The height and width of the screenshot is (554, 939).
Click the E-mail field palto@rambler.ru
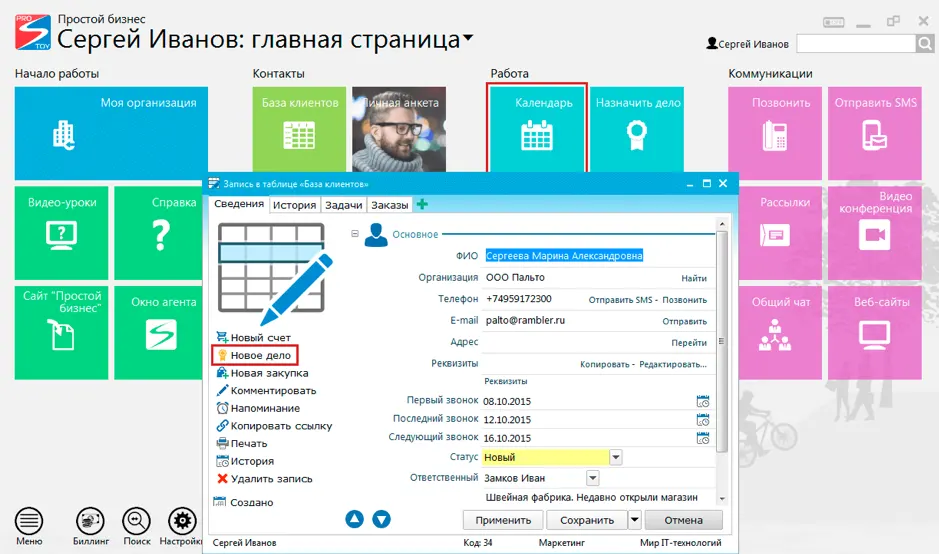[569, 320]
